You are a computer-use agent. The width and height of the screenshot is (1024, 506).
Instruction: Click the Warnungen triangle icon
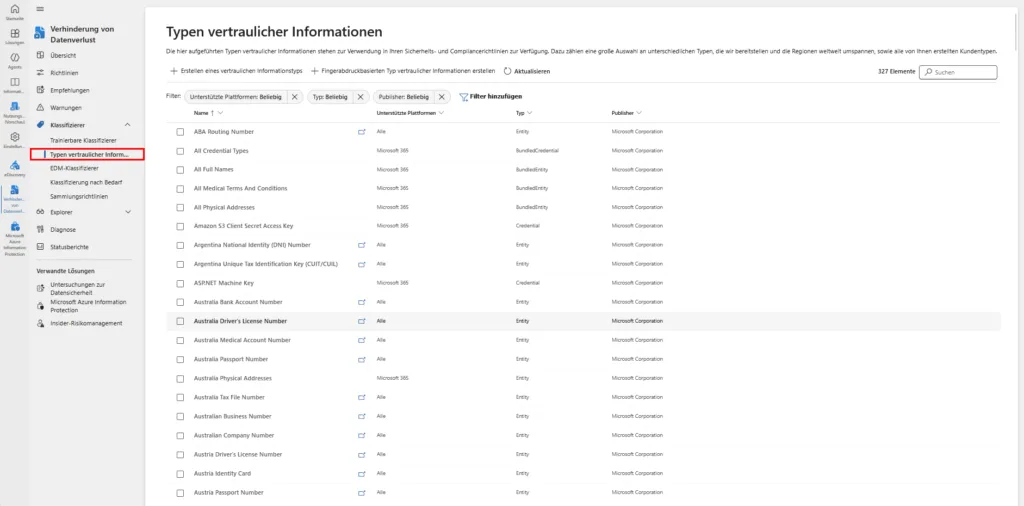point(40,107)
